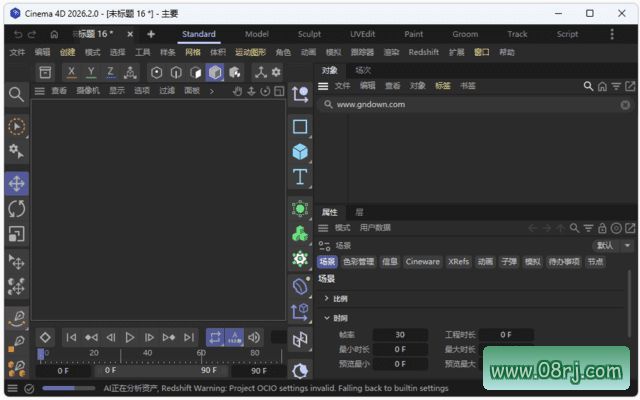This screenshot has height=400, width=640.
Task: Click the asset analysis progress bar
Action: 69,388
